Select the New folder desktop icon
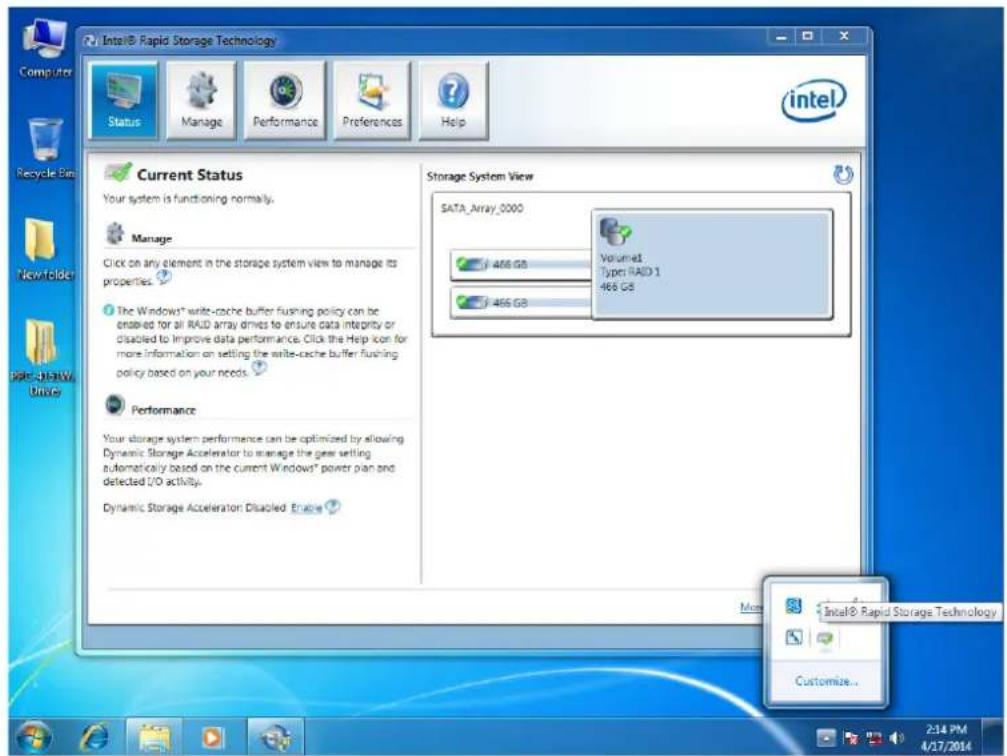Image resolution: width=1007 pixels, height=756 pixels. (x=45, y=249)
